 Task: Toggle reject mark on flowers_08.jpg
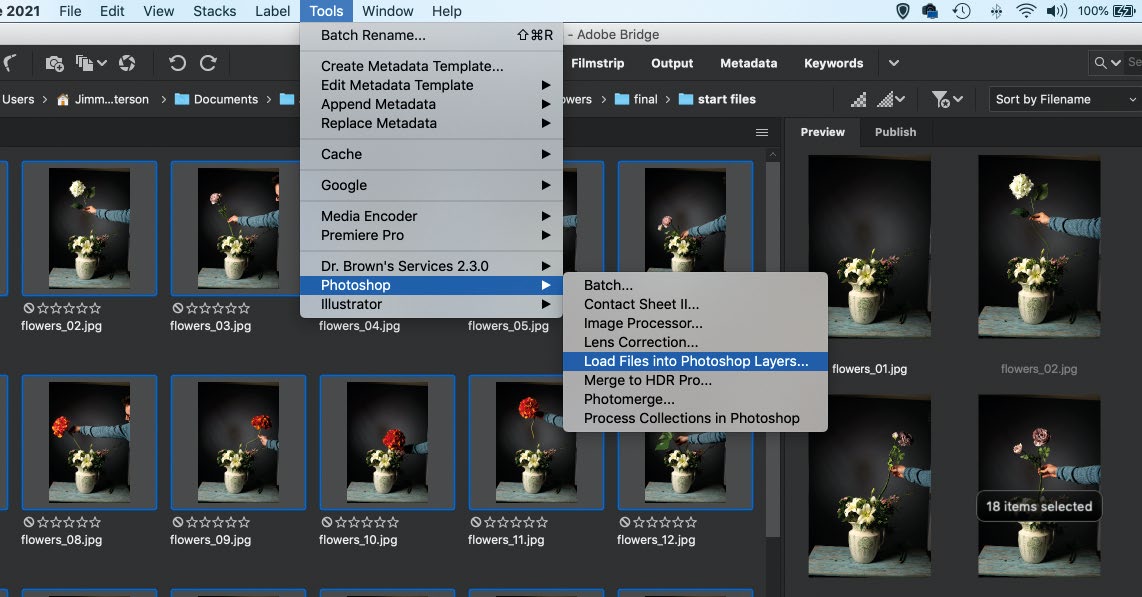pos(28,522)
